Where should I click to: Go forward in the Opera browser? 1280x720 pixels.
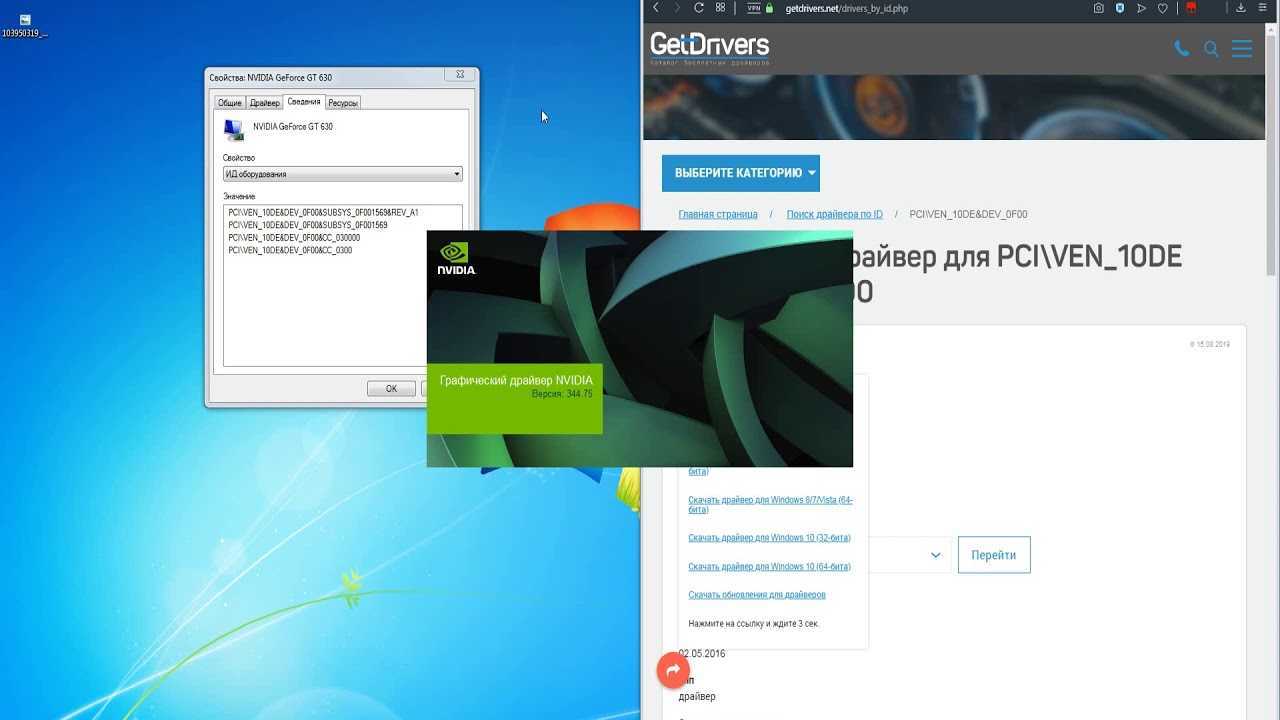click(x=677, y=8)
